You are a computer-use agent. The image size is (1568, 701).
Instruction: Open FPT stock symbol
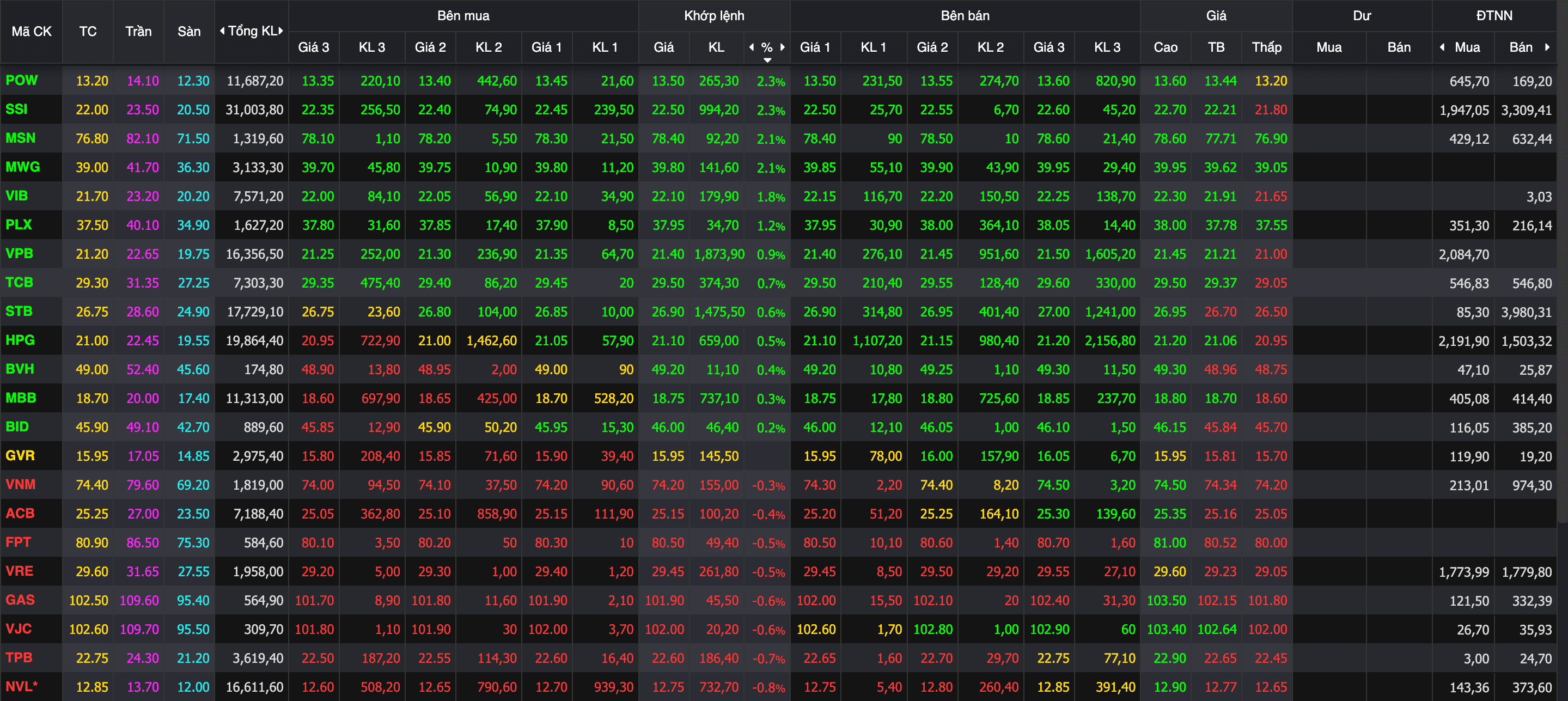tap(19, 541)
